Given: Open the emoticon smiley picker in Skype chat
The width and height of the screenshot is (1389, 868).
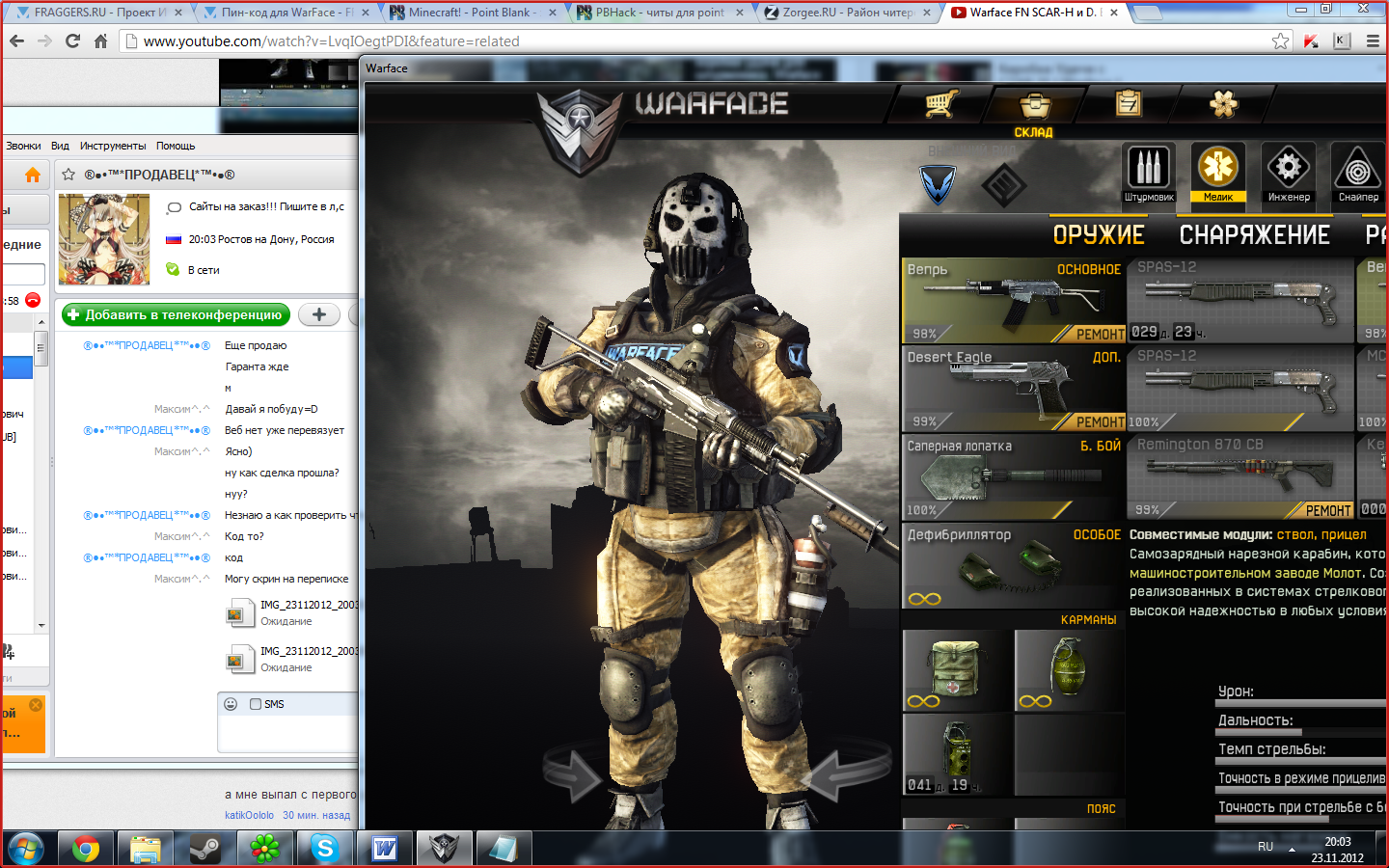Looking at the screenshot, I should click(231, 704).
